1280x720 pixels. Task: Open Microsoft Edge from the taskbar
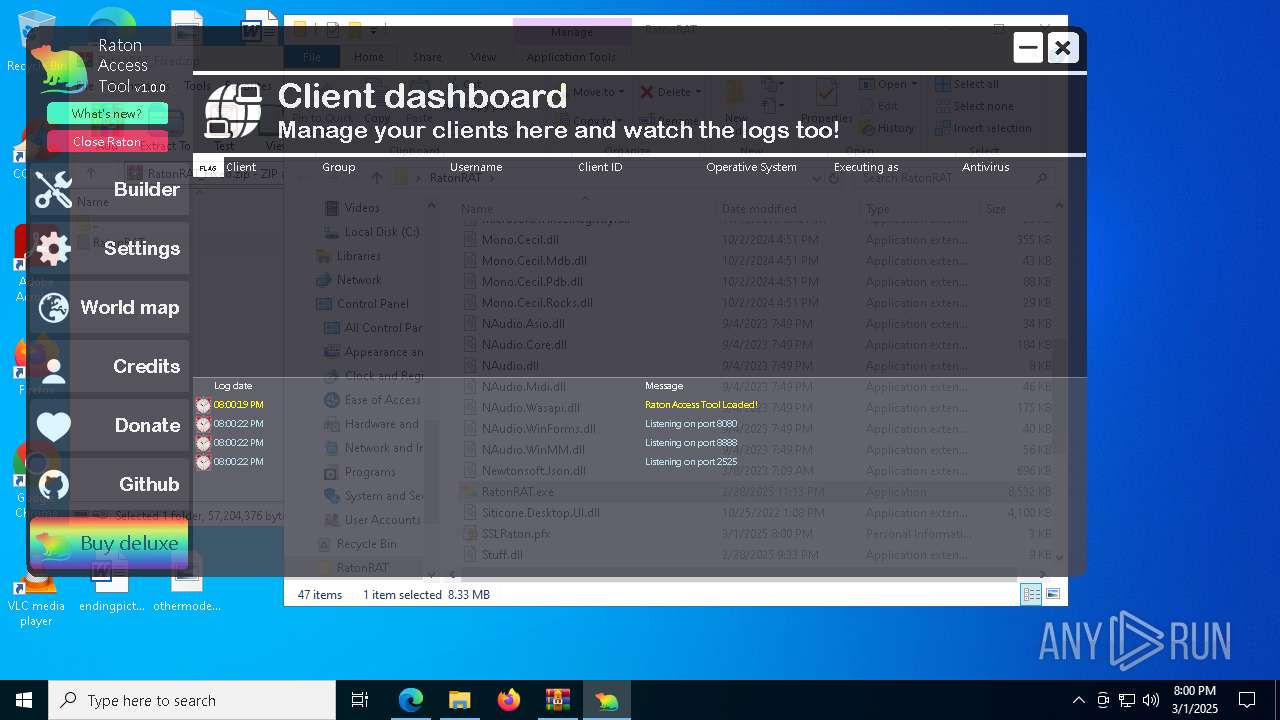(x=411, y=700)
